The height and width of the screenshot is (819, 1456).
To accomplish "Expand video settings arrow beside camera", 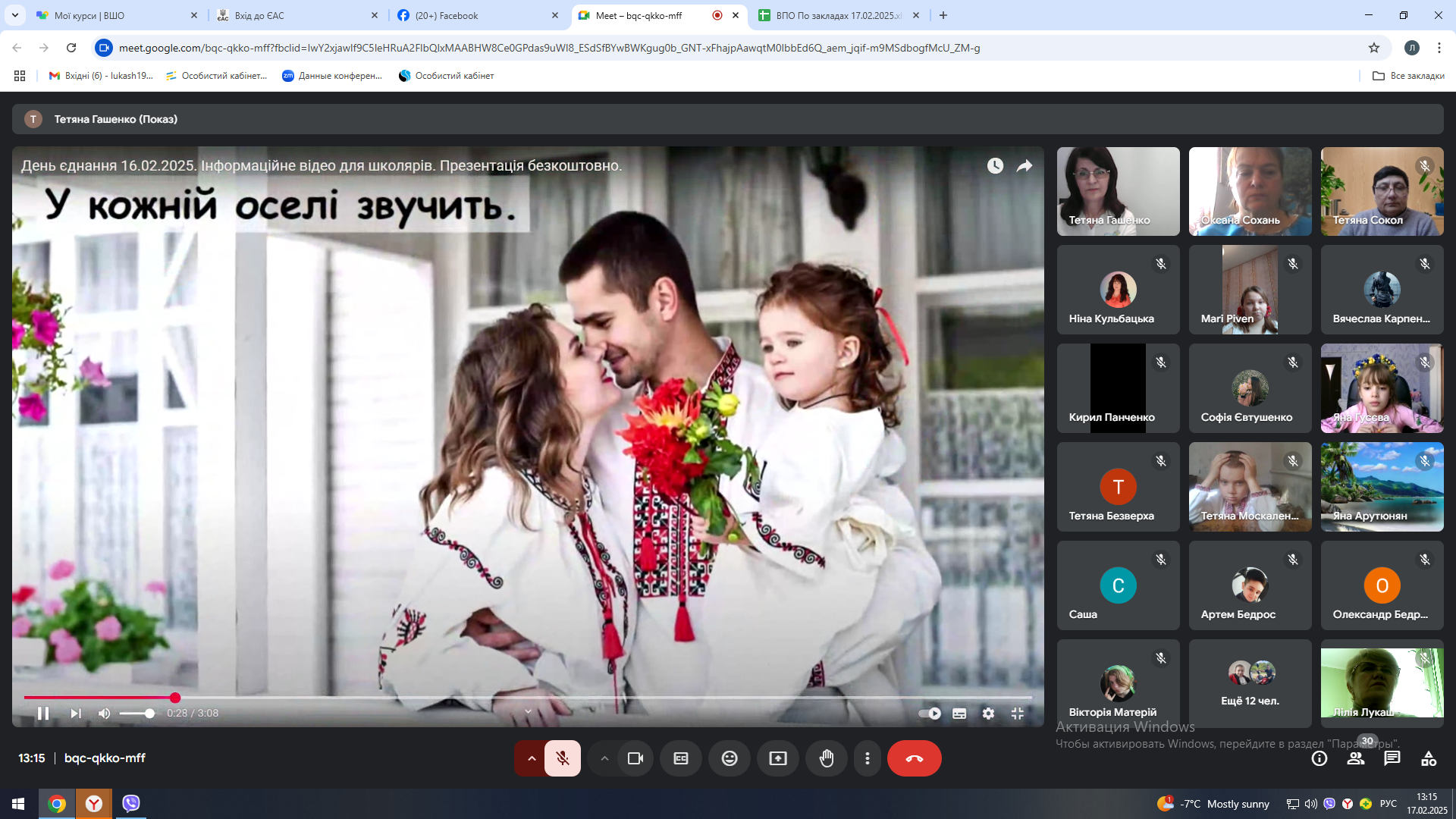I will click(x=604, y=758).
